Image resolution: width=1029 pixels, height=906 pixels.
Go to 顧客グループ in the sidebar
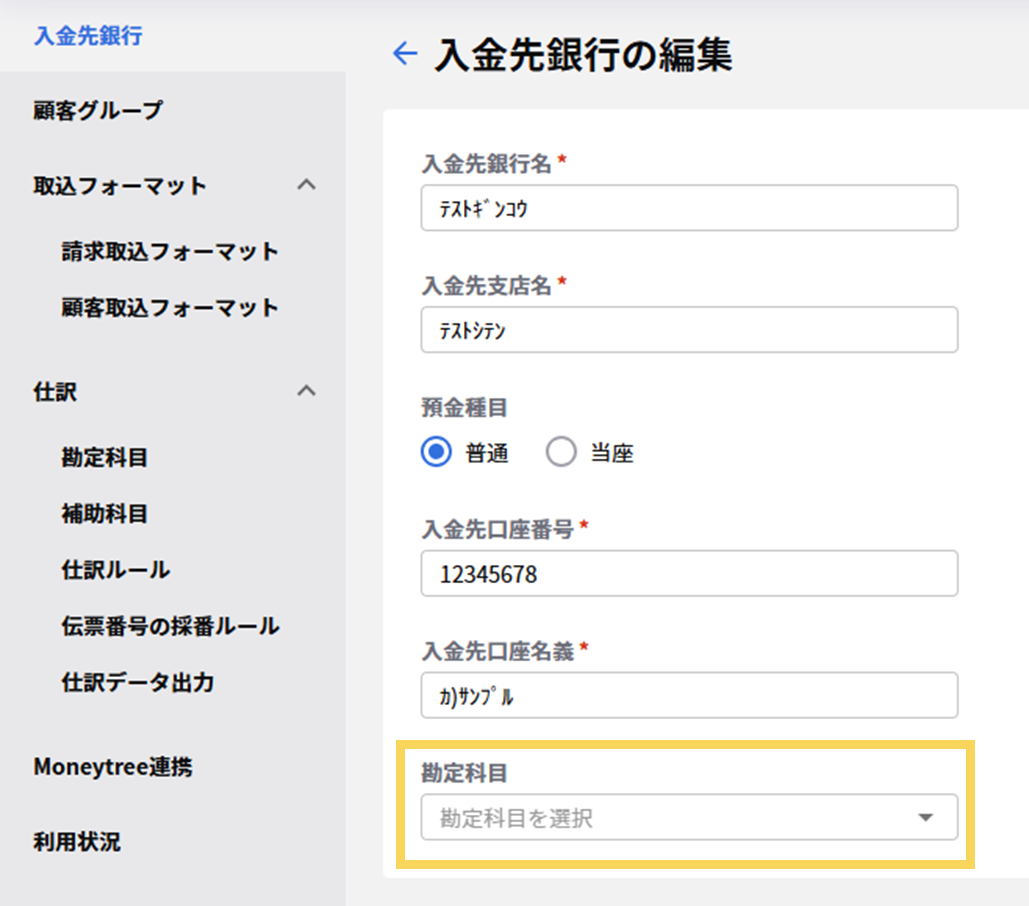97,110
